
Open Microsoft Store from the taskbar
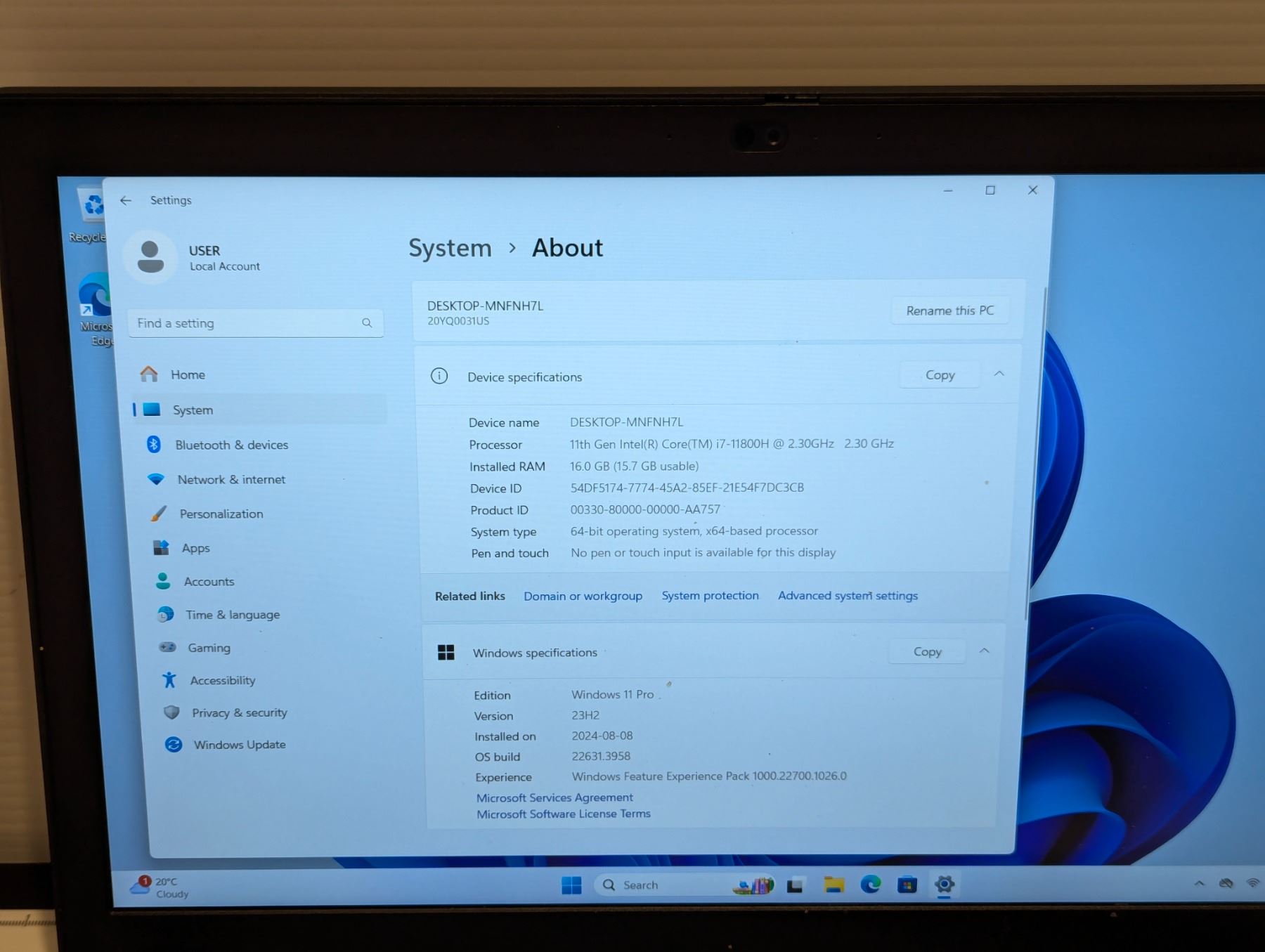point(907,885)
